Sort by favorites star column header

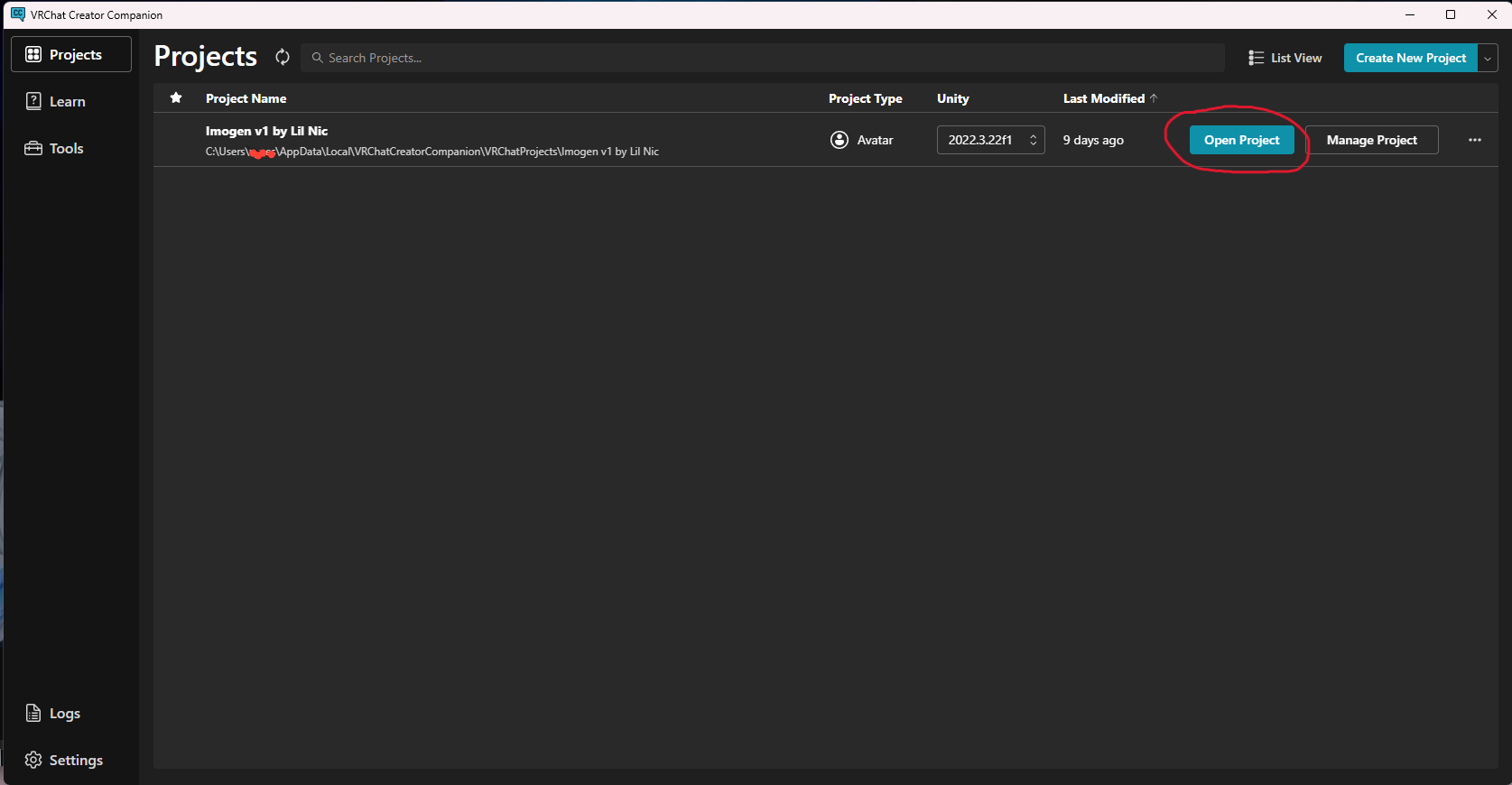[x=176, y=97]
